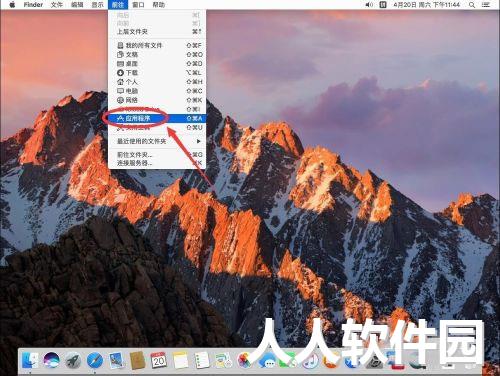Open the volume control in menu bar
The height and width of the screenshot is (376, 500).
point(369,5)
